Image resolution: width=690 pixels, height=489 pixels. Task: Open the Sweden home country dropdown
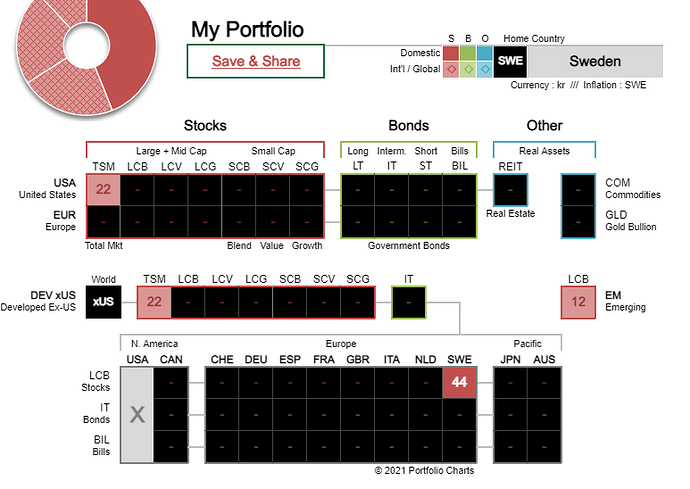click(595, 61)
